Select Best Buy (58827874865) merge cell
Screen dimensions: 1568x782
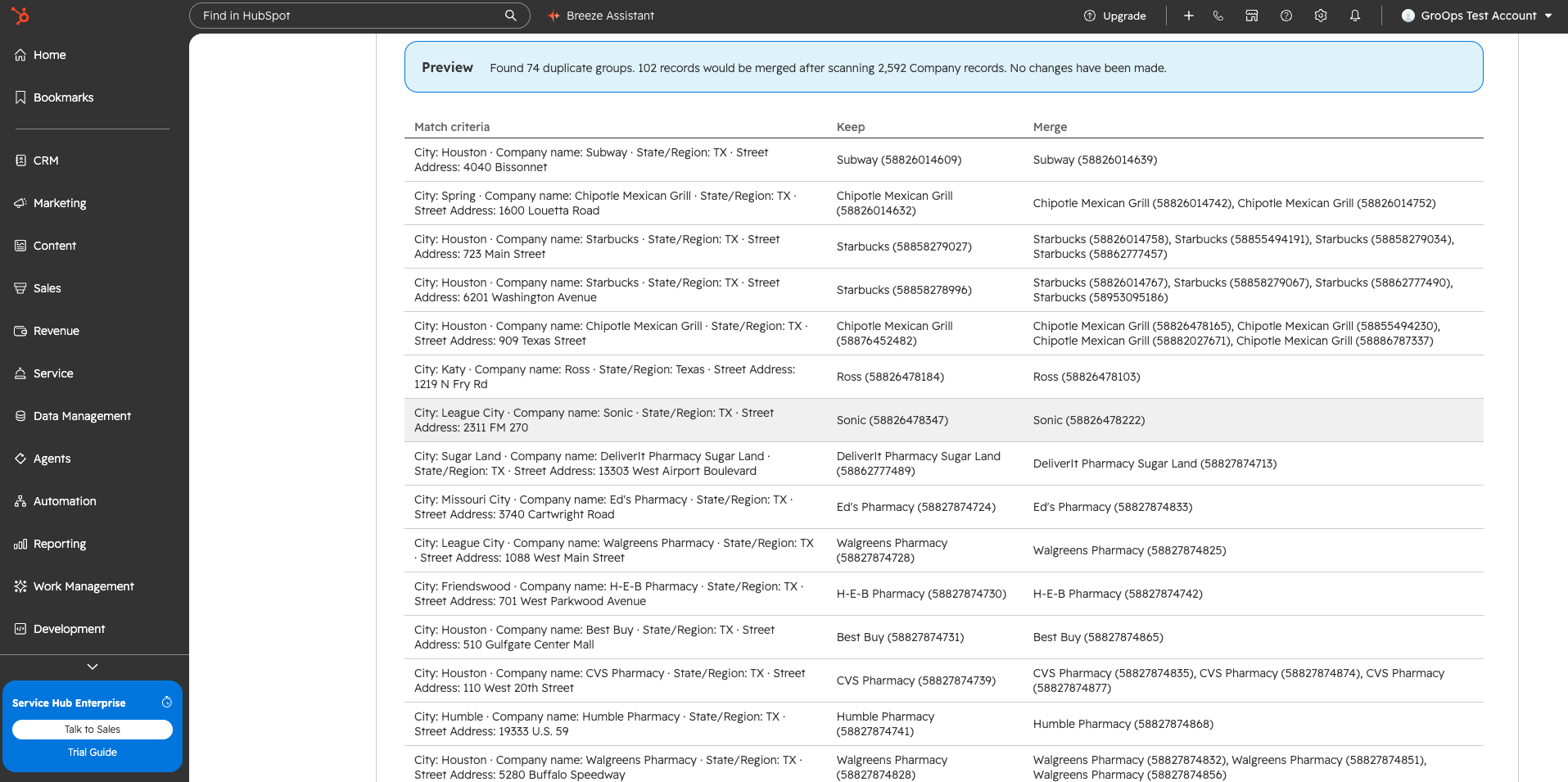pos(1098,637)
